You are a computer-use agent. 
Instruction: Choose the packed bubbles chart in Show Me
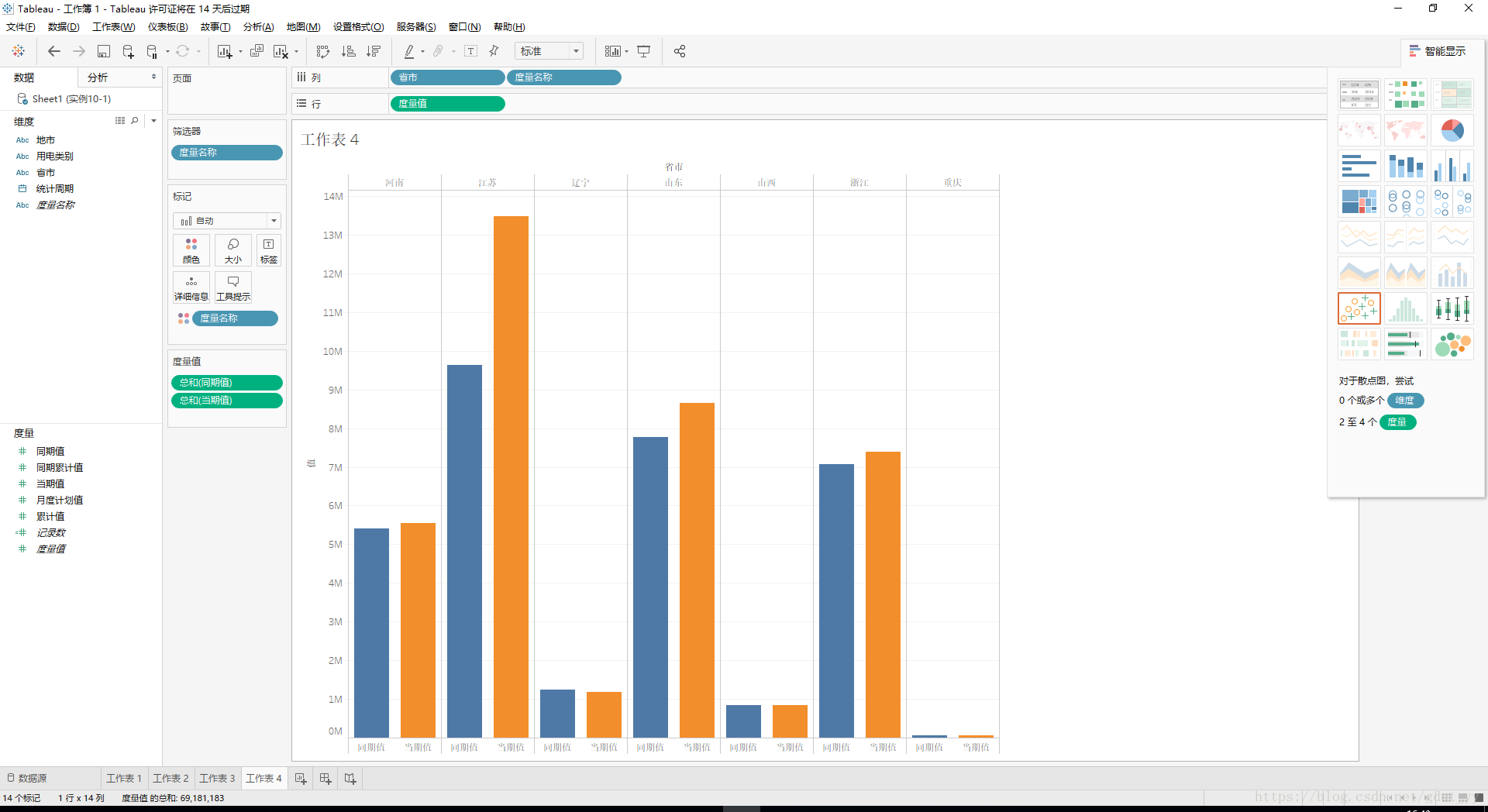pos(1452,344)
